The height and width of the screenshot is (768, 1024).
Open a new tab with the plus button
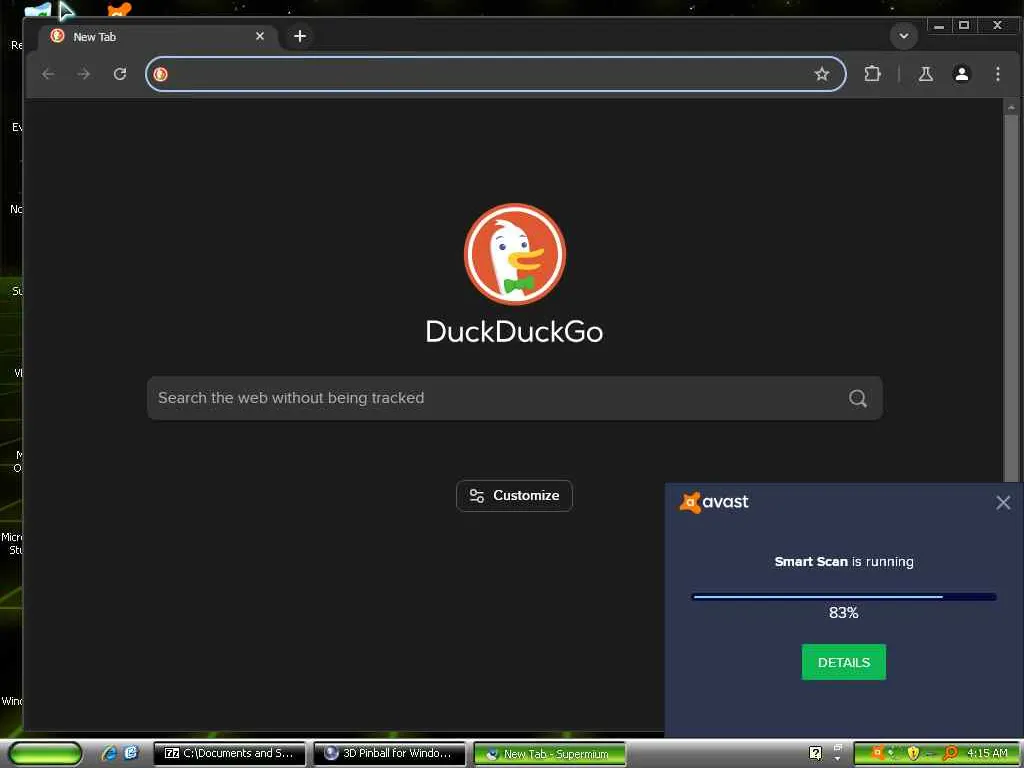[300, 36]
